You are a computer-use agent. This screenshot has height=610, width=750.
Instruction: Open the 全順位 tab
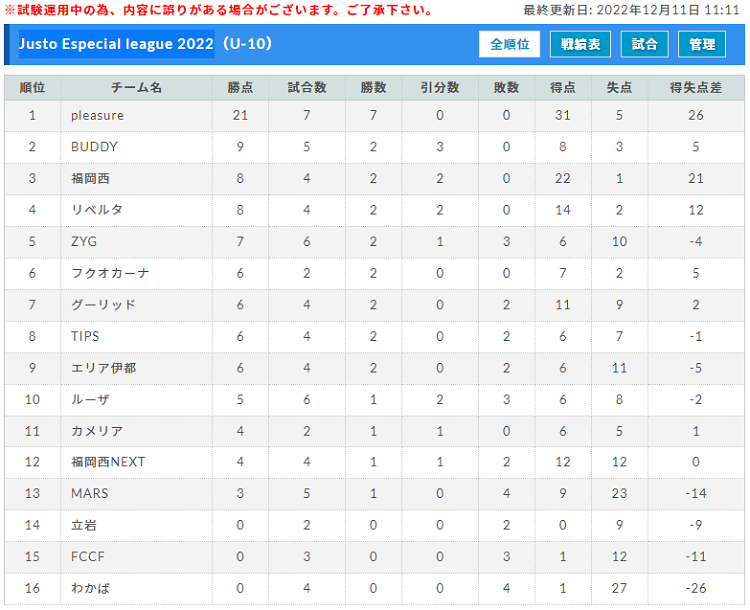[x=509, y=44]
